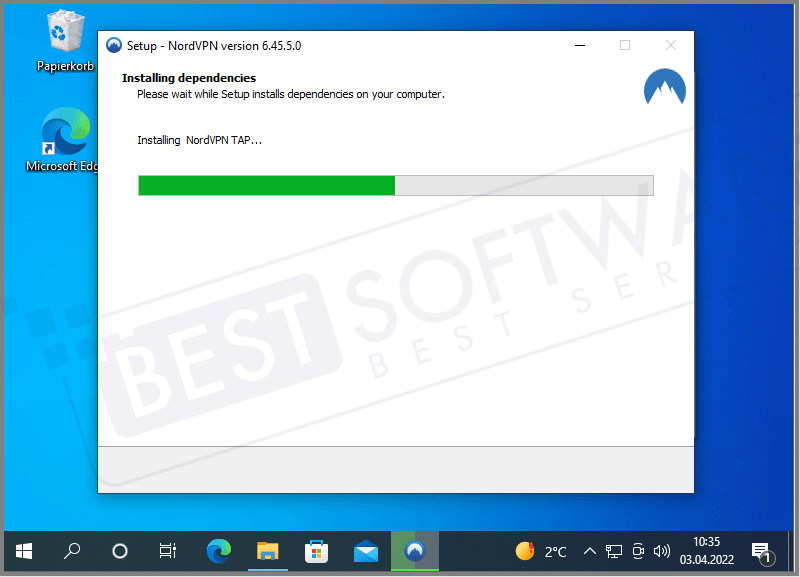Select the NordVPN Setup taskbar button
Screen dimensions: 800x577
click(x=414, y=551)
